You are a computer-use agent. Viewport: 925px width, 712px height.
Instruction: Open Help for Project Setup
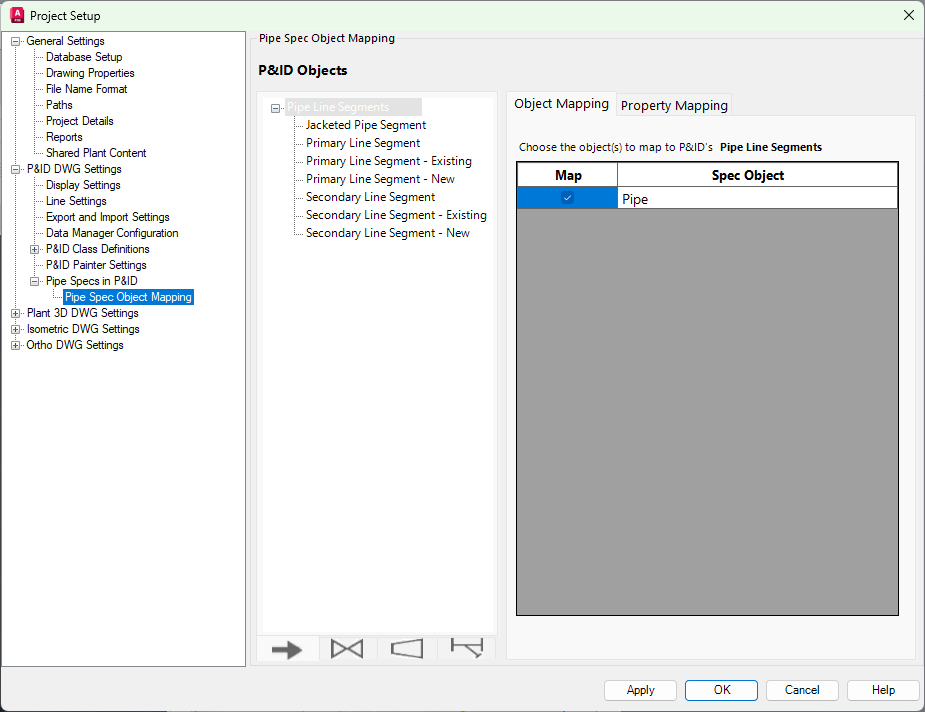(x=883, y=690)
